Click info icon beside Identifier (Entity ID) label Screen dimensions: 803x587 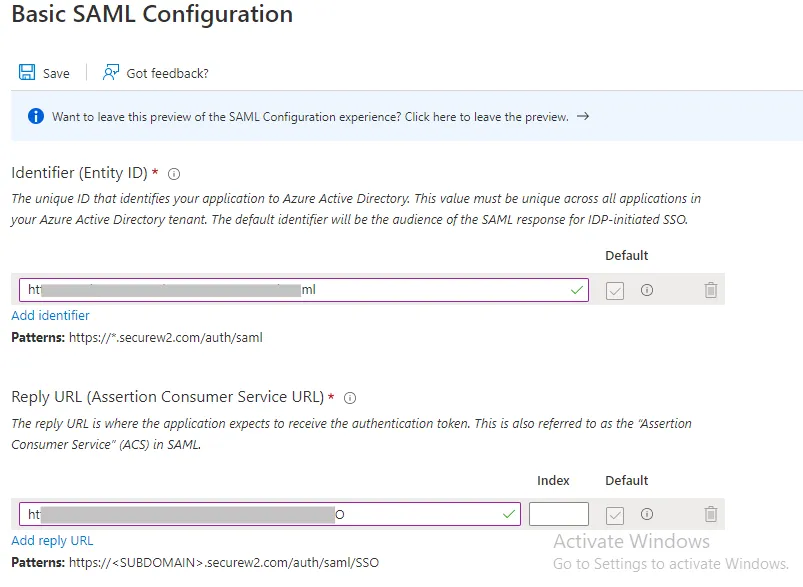174,173
